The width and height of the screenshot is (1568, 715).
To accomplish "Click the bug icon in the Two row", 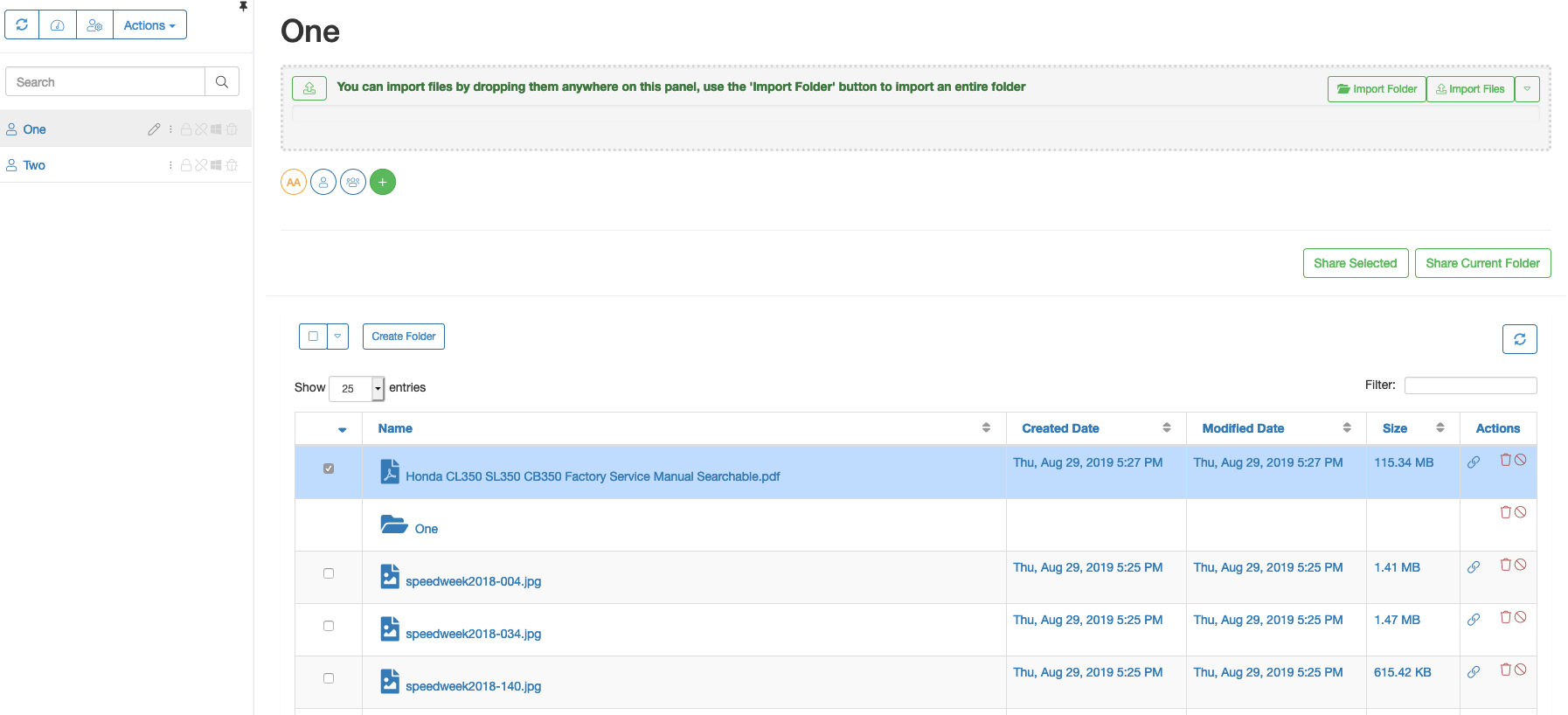I will pos(232,165).
